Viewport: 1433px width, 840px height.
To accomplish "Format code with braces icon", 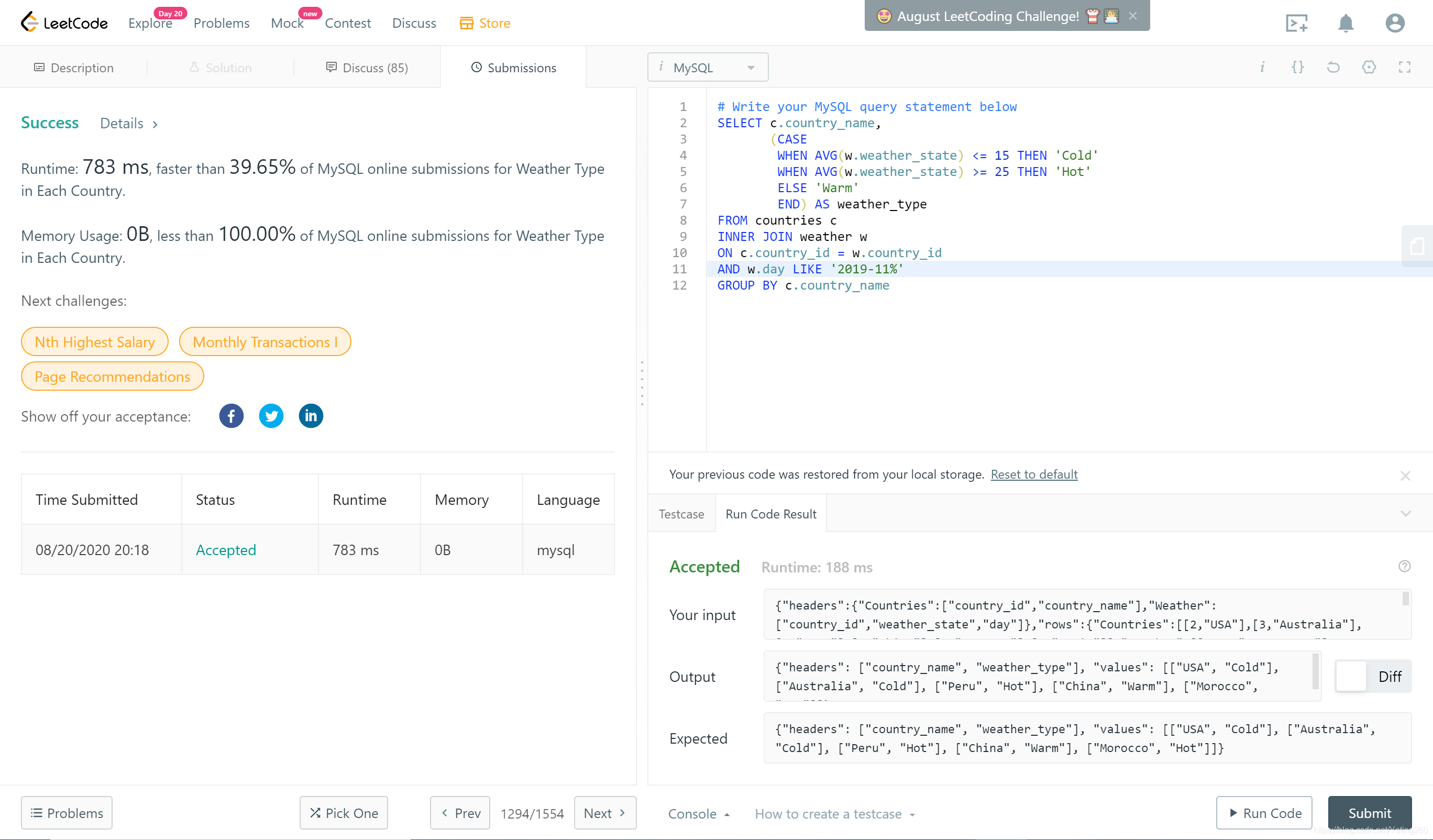I will pyautogui.click(x=1298, y=68).
